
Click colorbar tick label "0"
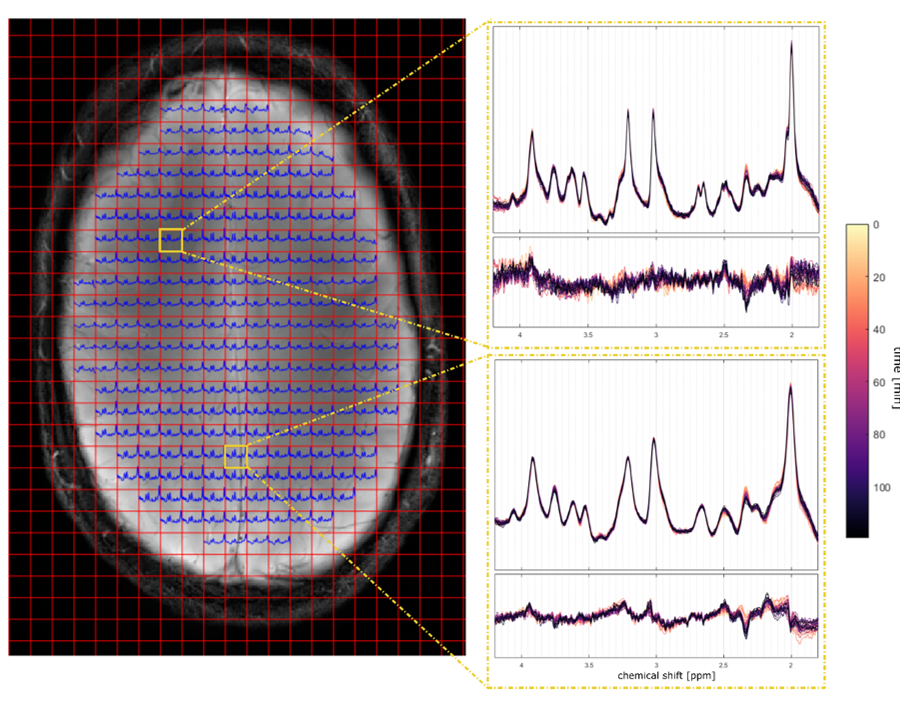click(877, 225)
